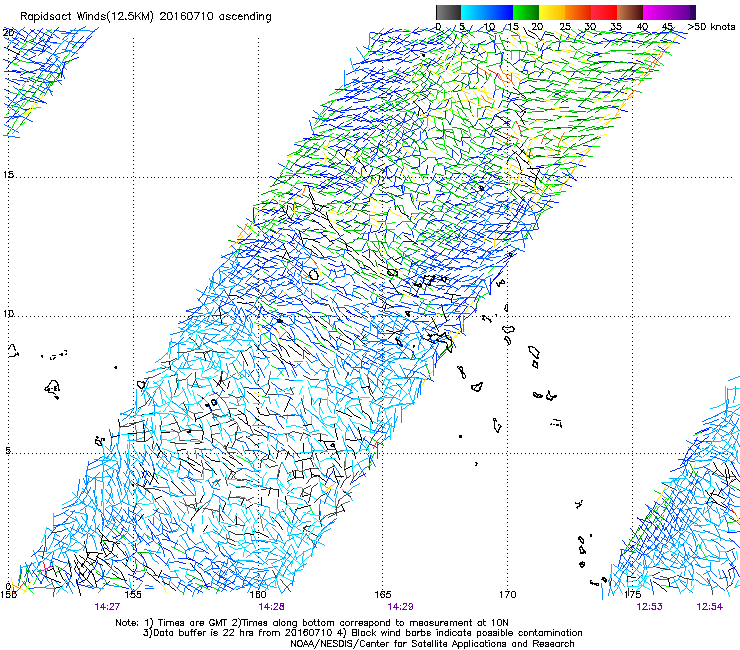
Task: Click the longitude label '170'
Action: point(507,594)
